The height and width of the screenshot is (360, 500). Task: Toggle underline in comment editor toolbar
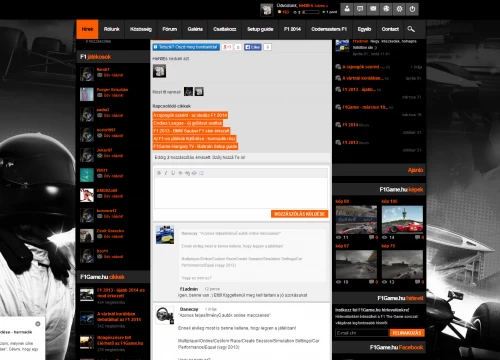173,173
